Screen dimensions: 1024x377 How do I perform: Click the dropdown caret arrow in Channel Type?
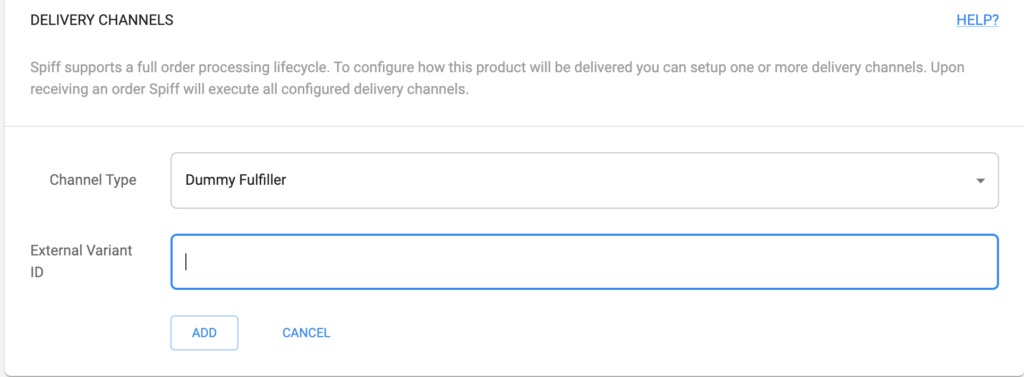980,181
